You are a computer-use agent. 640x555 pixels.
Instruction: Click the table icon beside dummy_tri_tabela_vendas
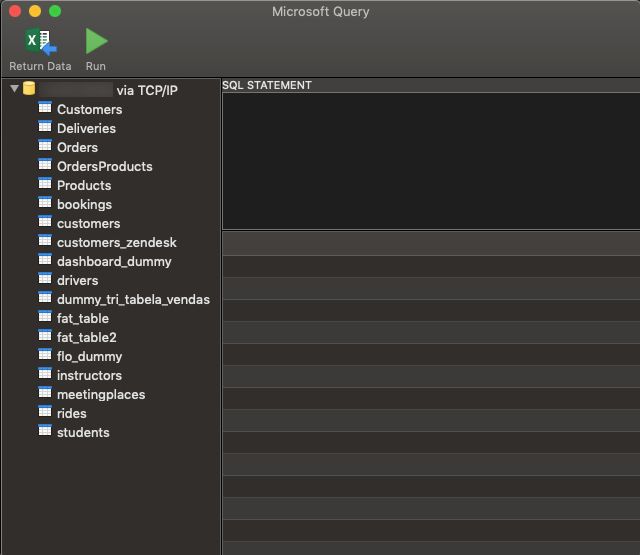45,297
